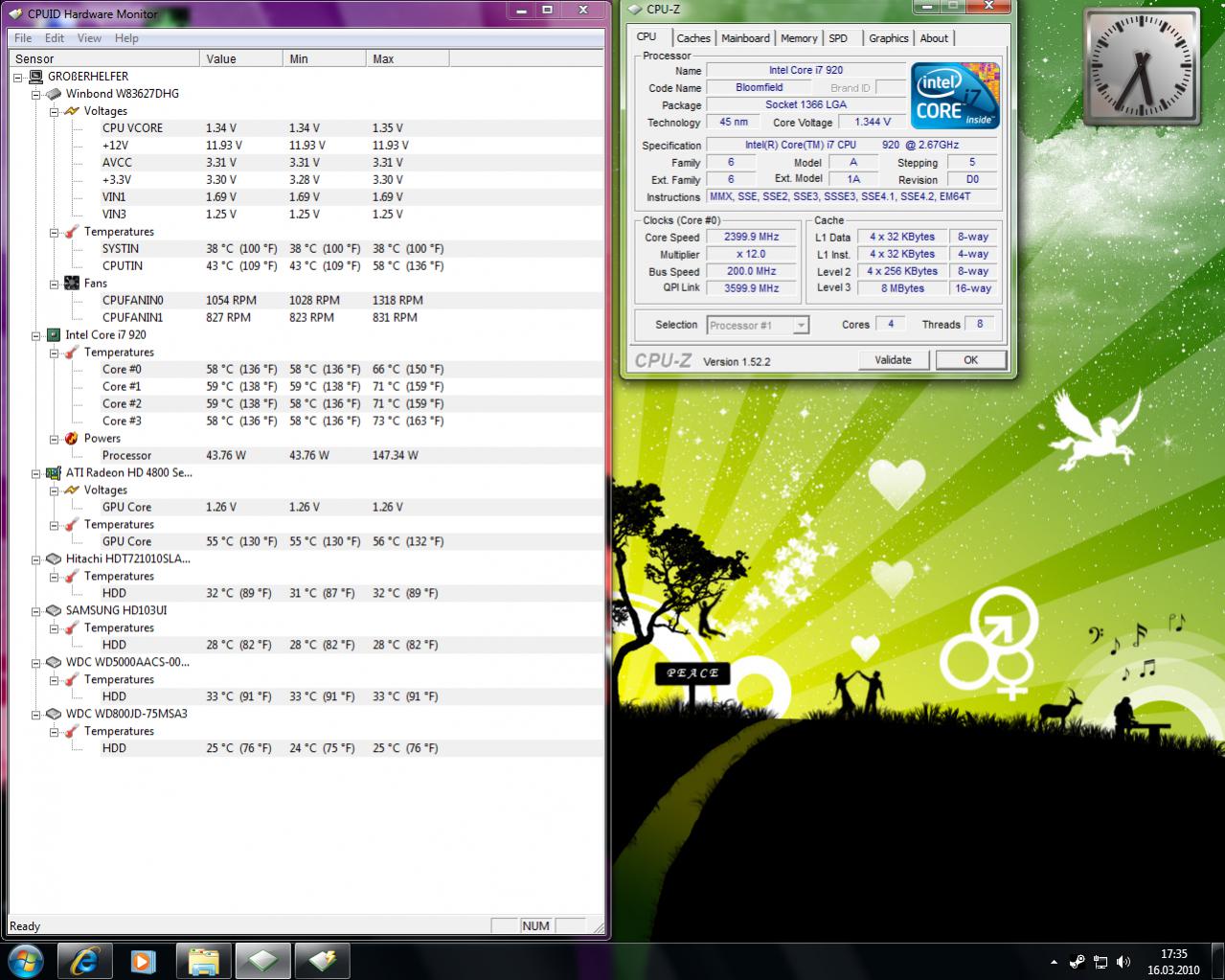Open the File menu in Hardware Monitor

pos(23,38)
